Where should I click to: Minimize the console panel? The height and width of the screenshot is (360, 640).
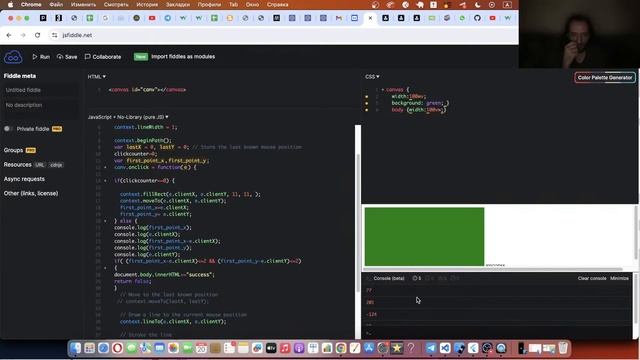coord(619,278)
